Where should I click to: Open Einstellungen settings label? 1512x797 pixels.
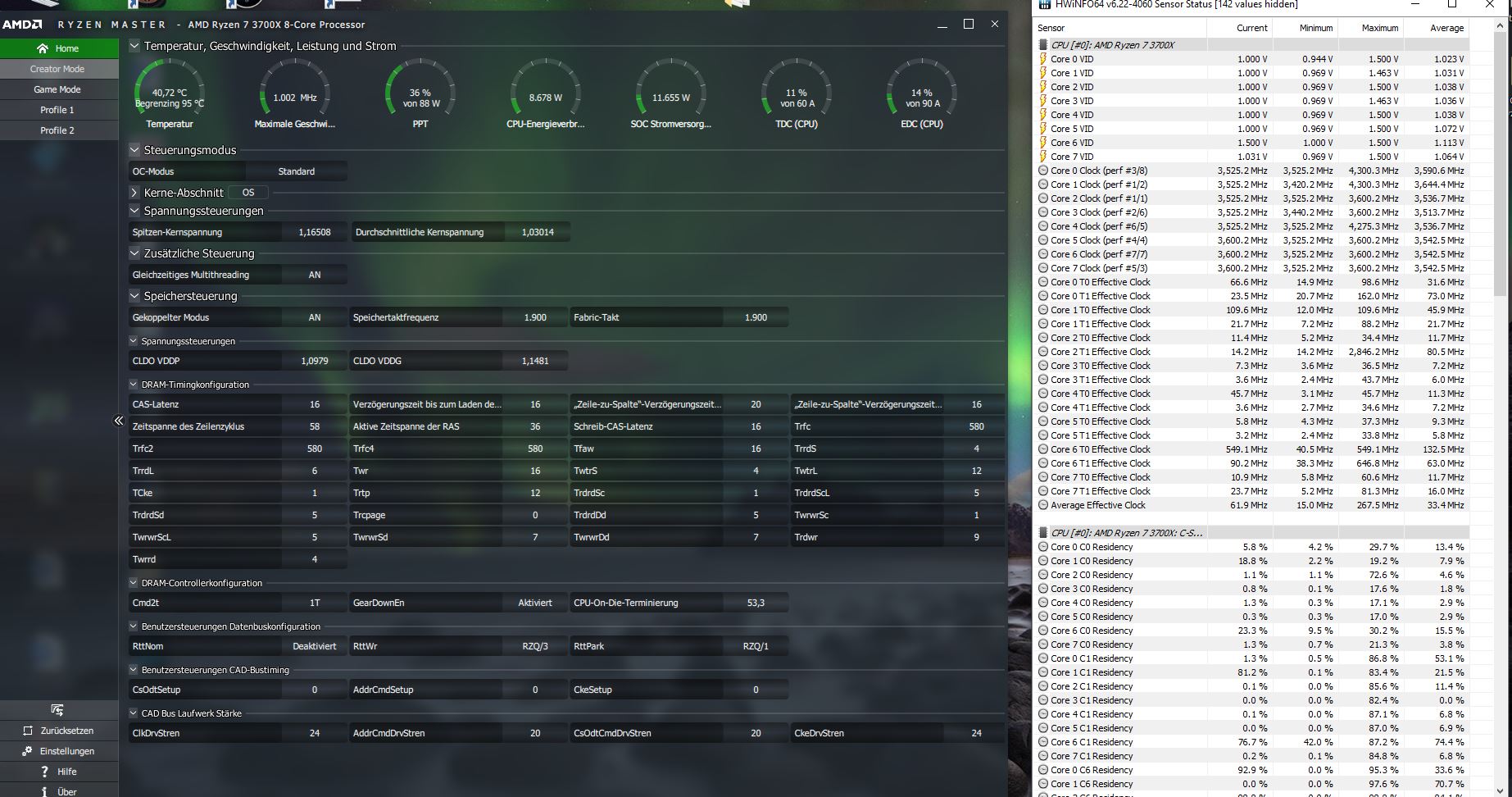pyautogui.click(x=67, y=751)
